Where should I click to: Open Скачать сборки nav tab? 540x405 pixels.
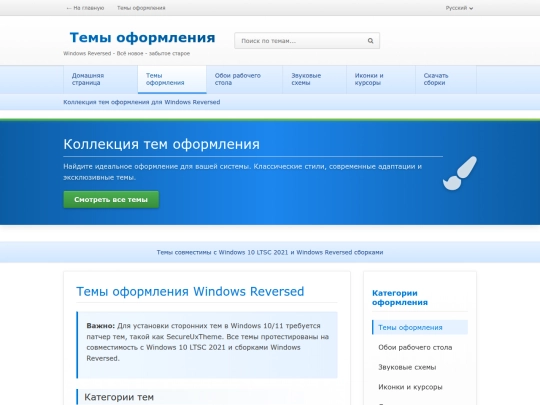446,79
